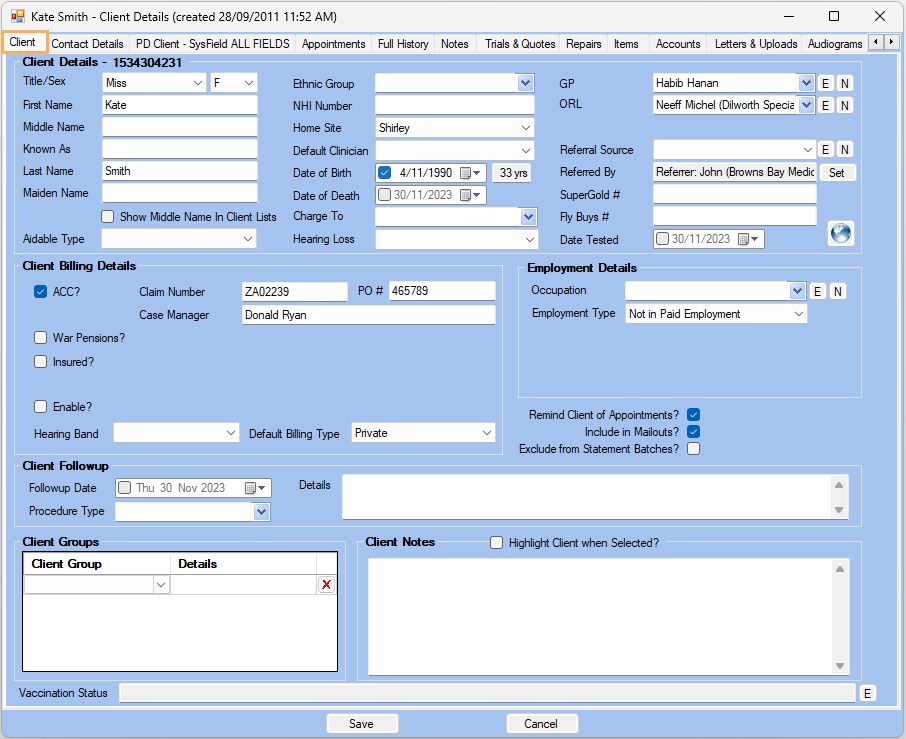Click inside the Claim Number field
Screen dimensions: 906x739
coord(295,291)
